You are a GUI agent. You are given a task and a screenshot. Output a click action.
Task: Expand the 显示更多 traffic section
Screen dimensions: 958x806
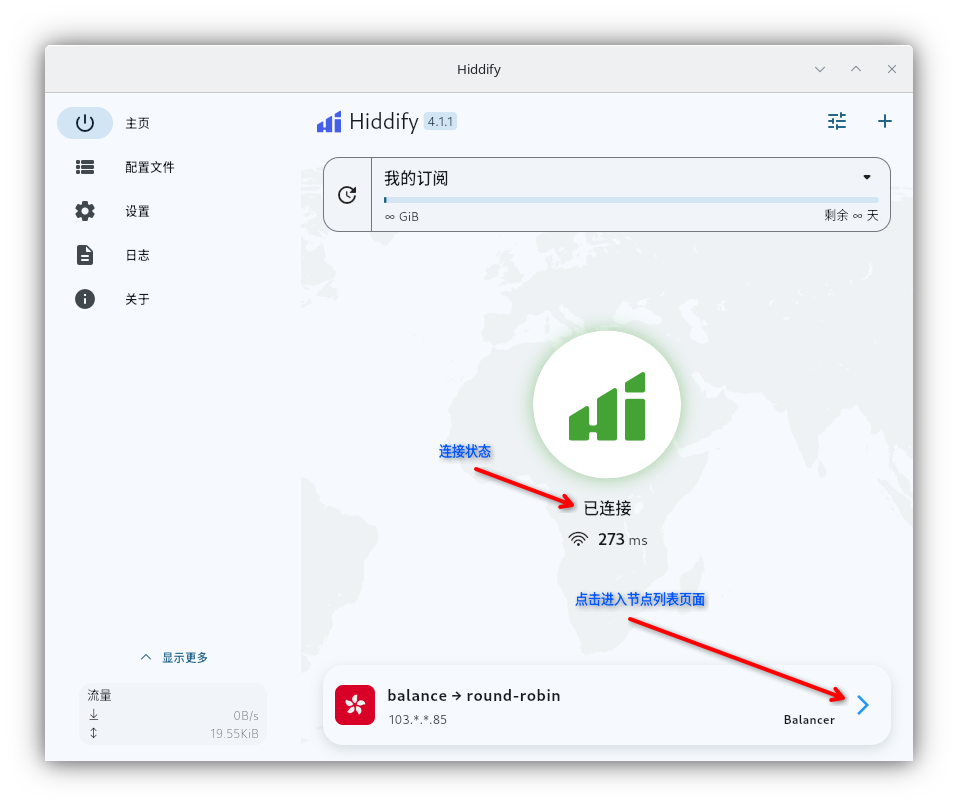tap(174, 657)
